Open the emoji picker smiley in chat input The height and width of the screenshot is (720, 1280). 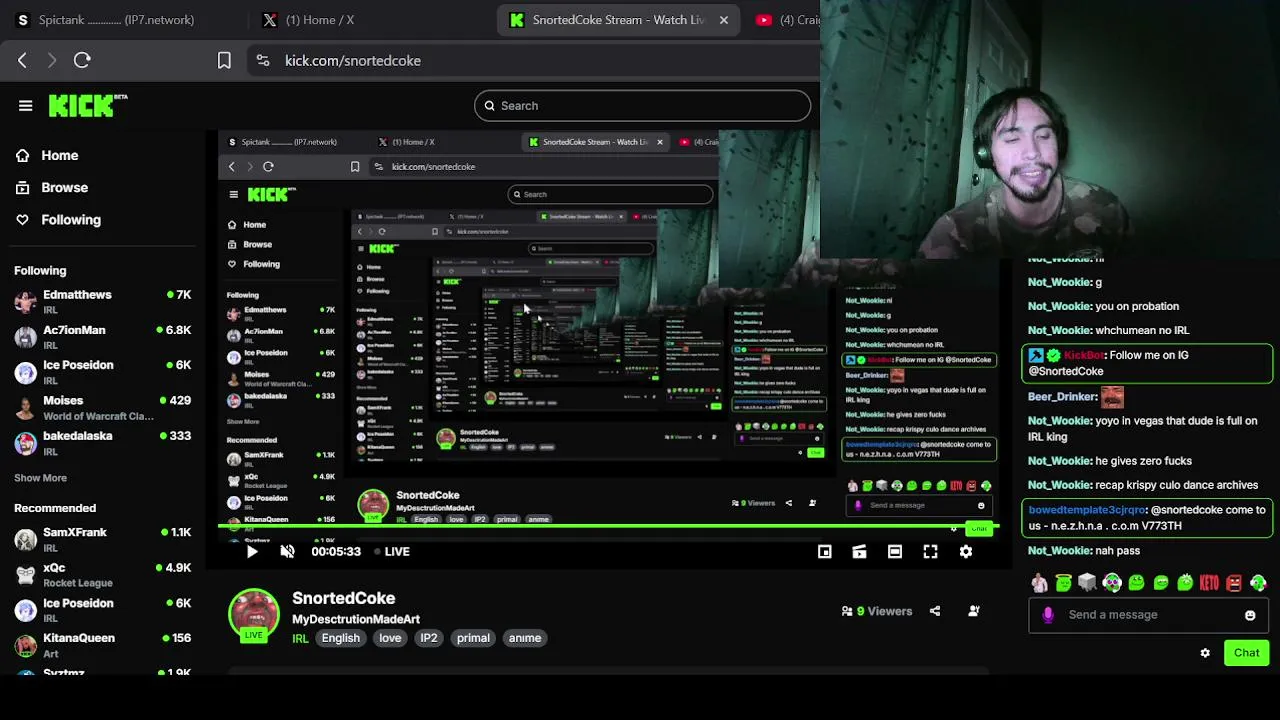pyautogui.click(x=1250, y=615)
